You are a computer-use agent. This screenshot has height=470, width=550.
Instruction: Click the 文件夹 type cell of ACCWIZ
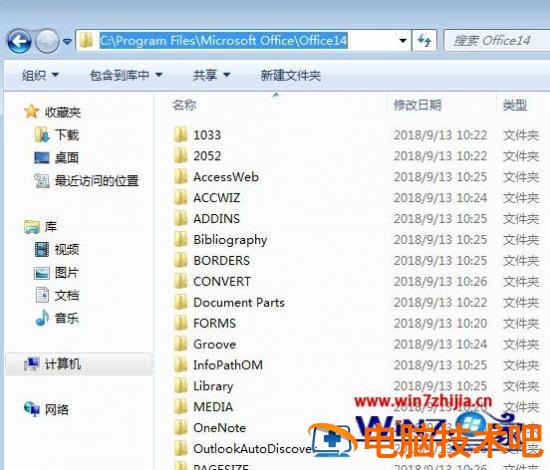point(521,198)
